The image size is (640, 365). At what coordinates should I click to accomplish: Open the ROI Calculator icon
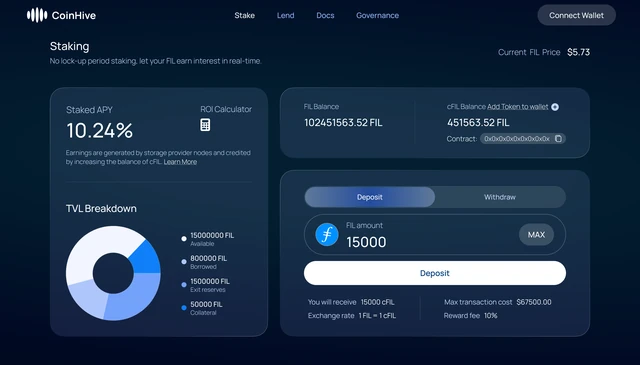coord(205,125)
